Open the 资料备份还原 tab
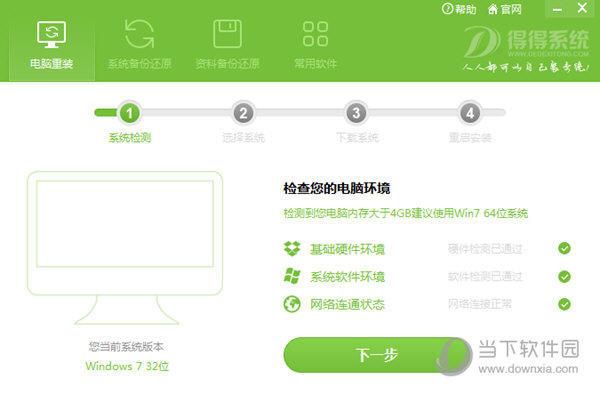The width and height of the screenshot is (600, 395). coord(227,46)
